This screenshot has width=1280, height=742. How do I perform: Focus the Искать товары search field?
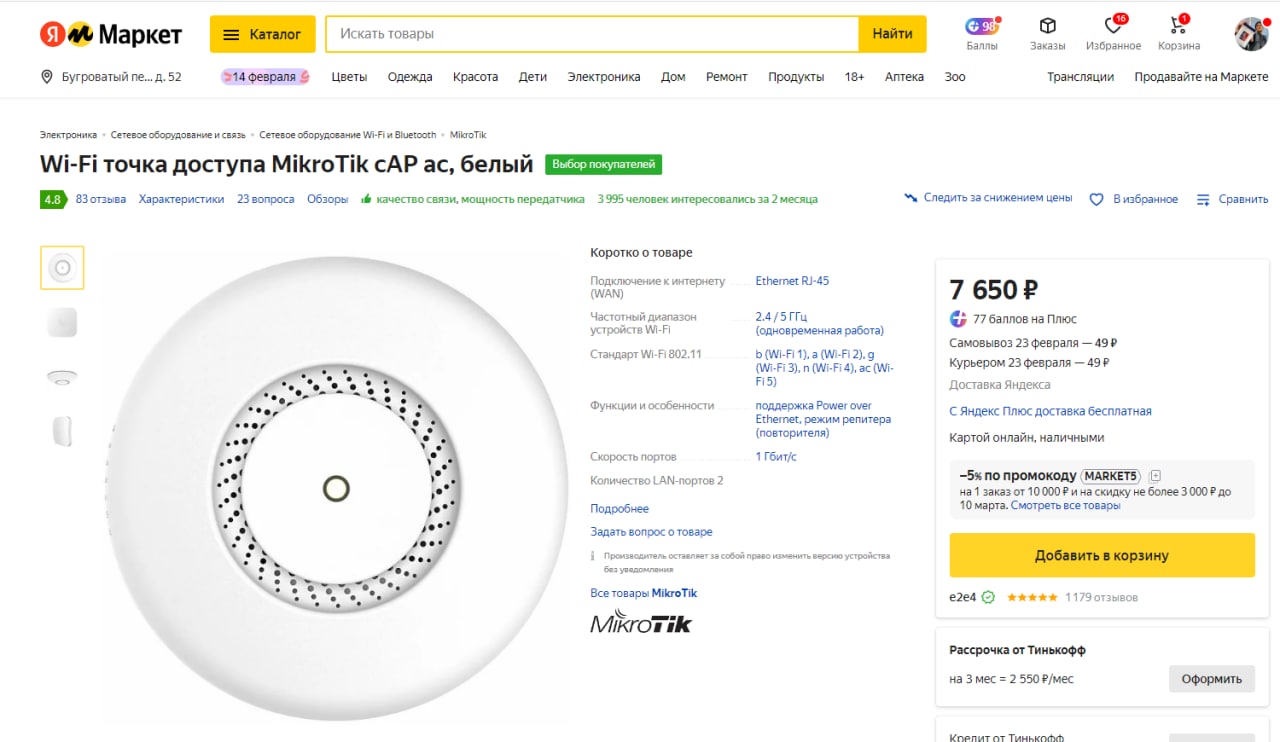592,34
